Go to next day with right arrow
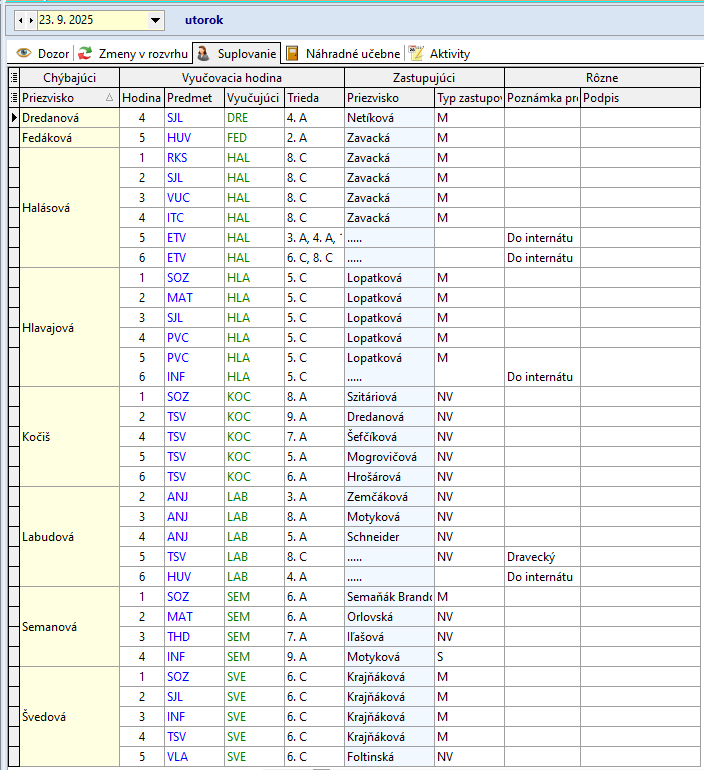Viewport: 704px width, 770px height. click(29, 19)
